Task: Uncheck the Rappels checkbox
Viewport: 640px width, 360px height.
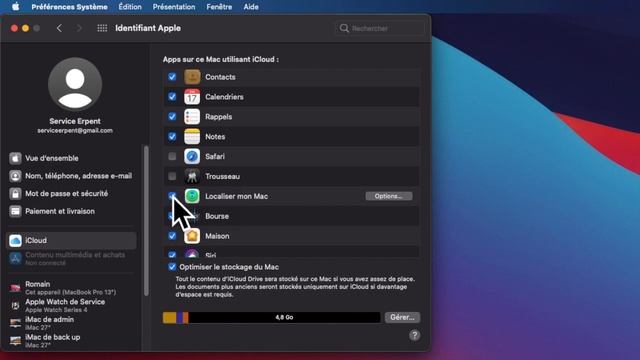Action: tap(172, 116)
